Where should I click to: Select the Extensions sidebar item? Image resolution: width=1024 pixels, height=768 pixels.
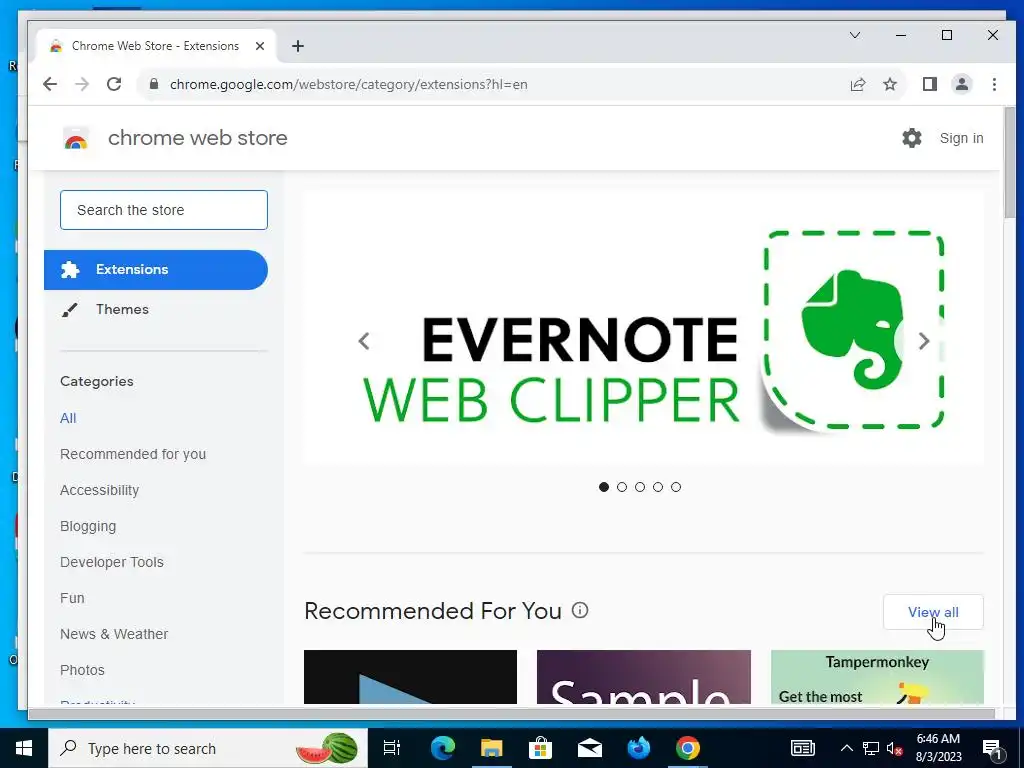tap(155, 270)
